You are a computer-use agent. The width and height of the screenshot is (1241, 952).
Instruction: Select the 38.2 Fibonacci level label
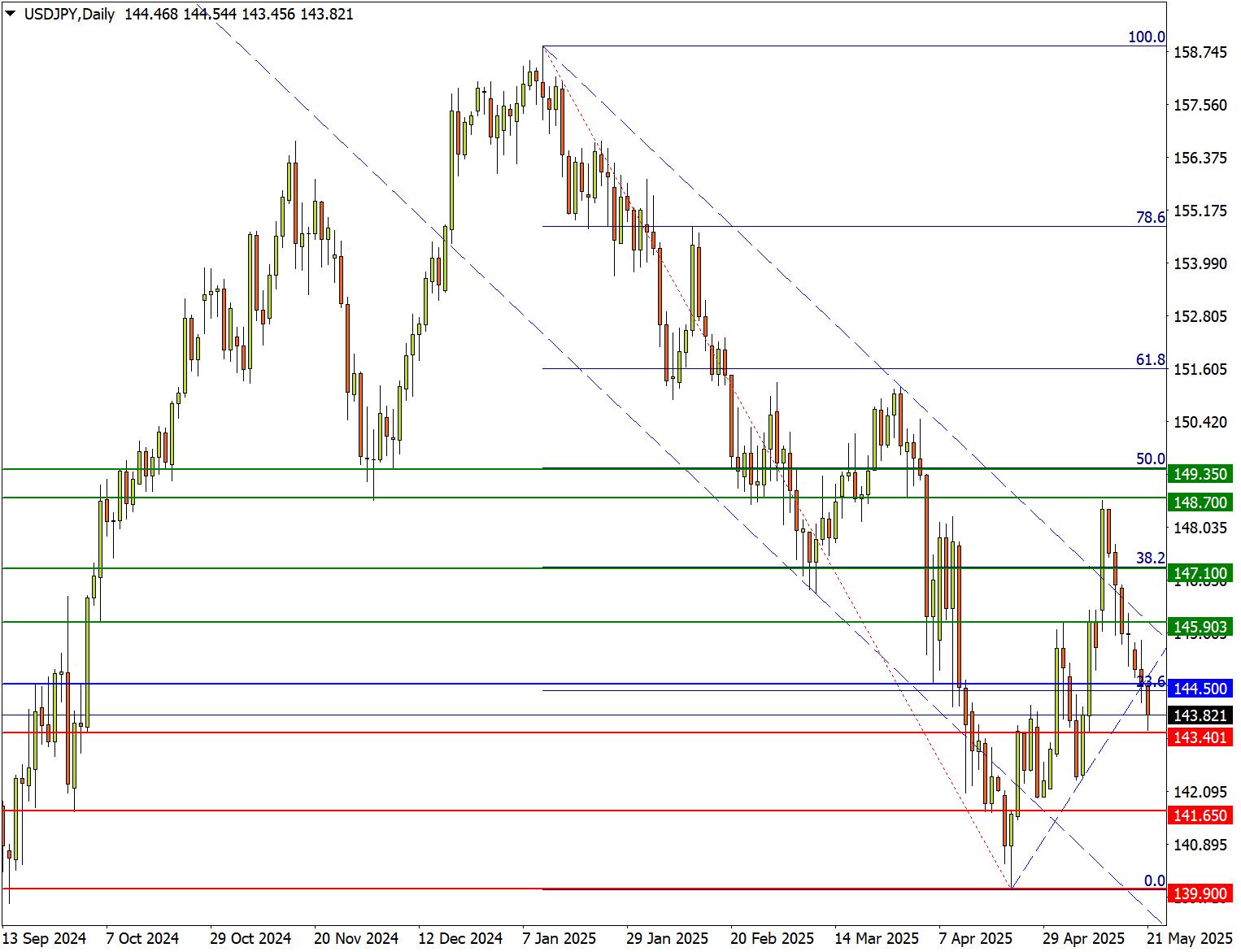click(x=1150, y=558)
